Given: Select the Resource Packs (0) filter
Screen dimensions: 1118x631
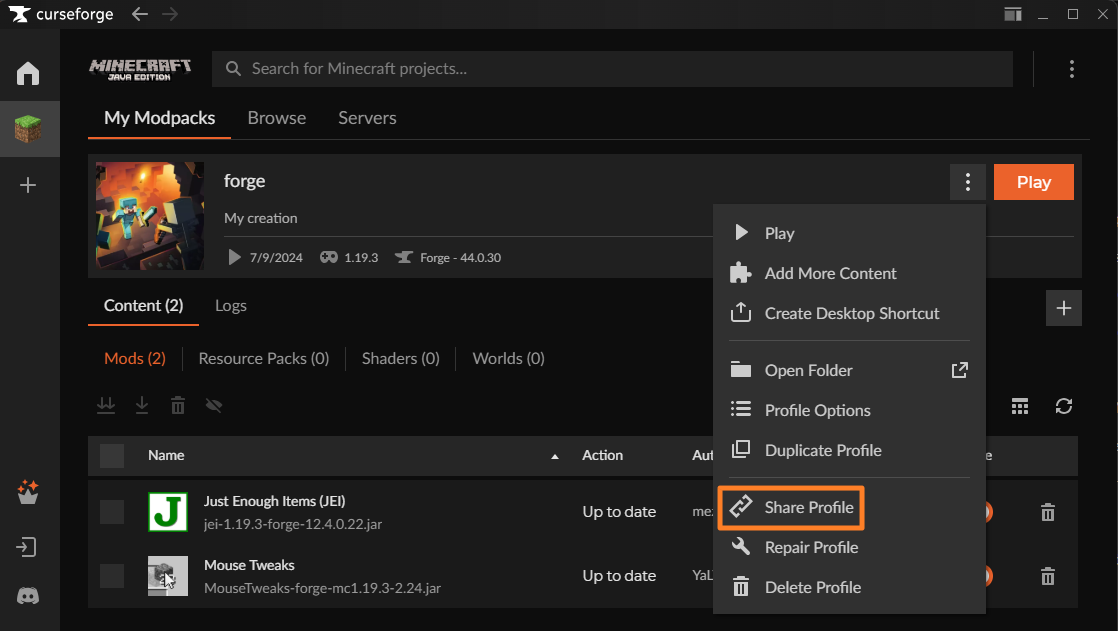Looking at the screenshot, I should tap(264, 359).
